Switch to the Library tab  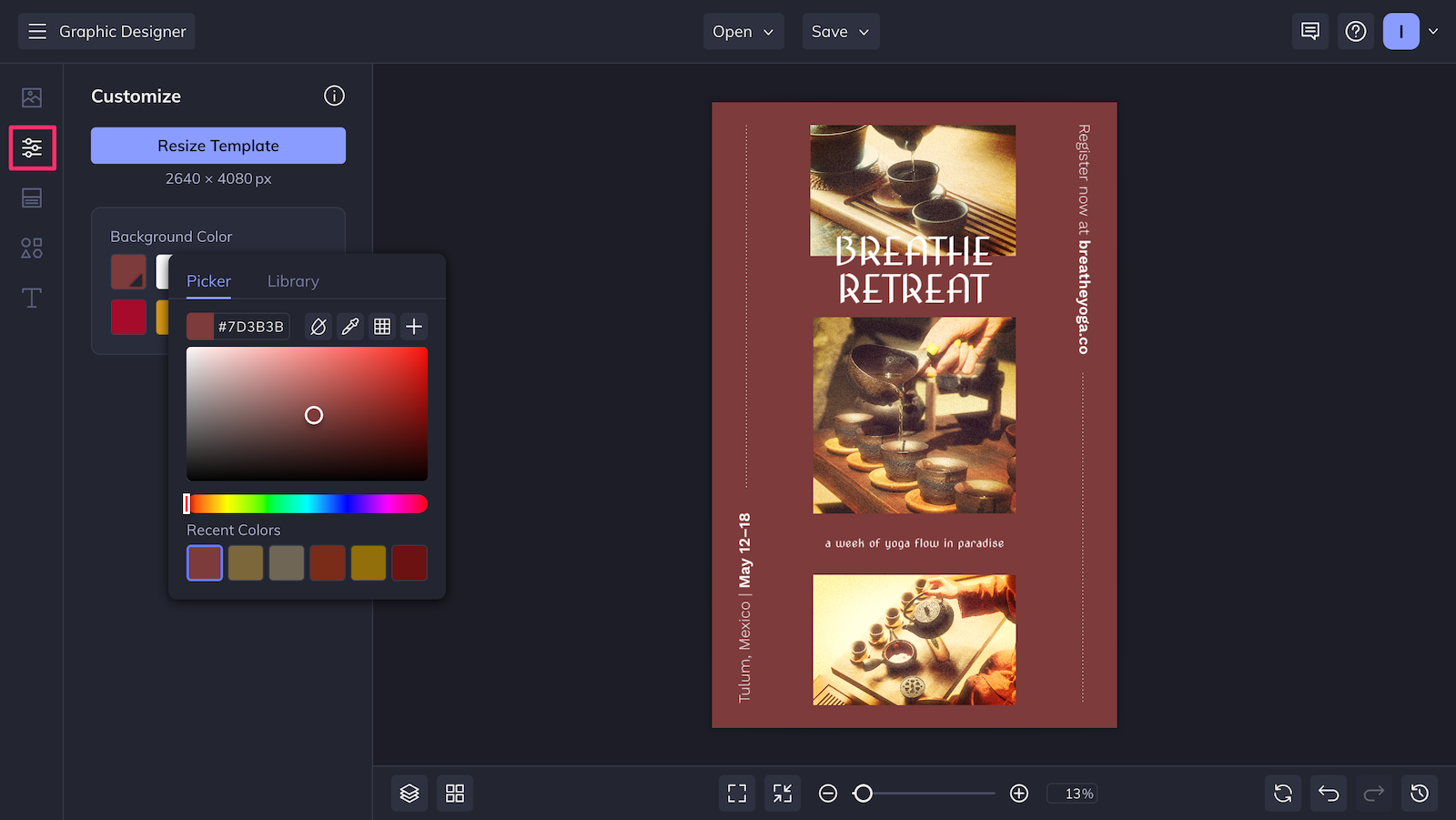292,281
